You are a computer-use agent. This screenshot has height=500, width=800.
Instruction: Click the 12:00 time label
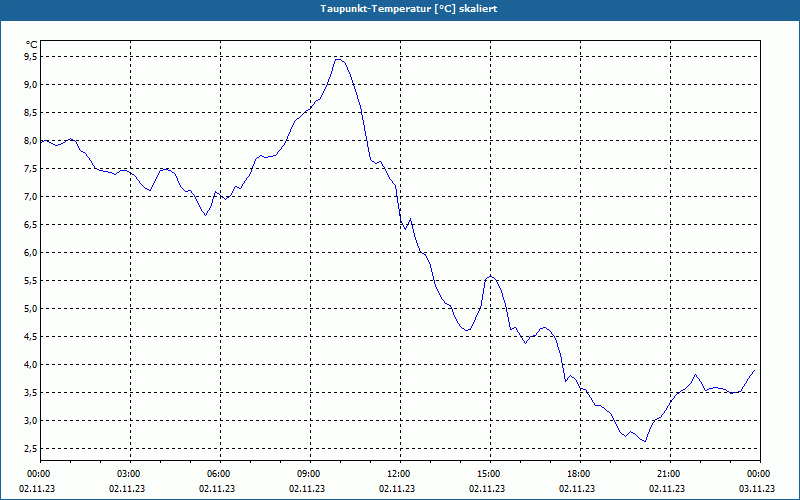(400, 474)
